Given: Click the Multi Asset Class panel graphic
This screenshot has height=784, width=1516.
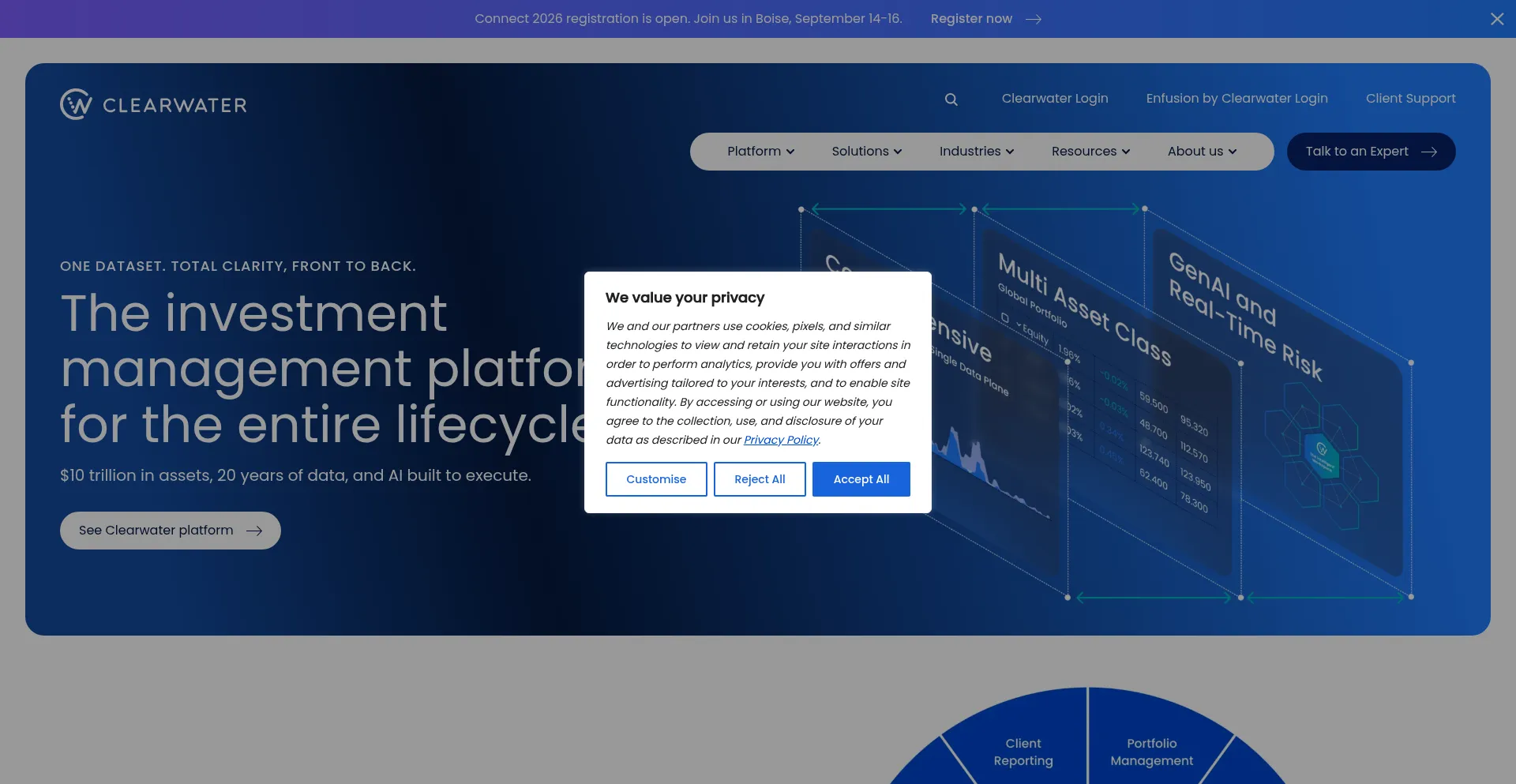Looking at the screenshot, I should (x=1105, y=403).
